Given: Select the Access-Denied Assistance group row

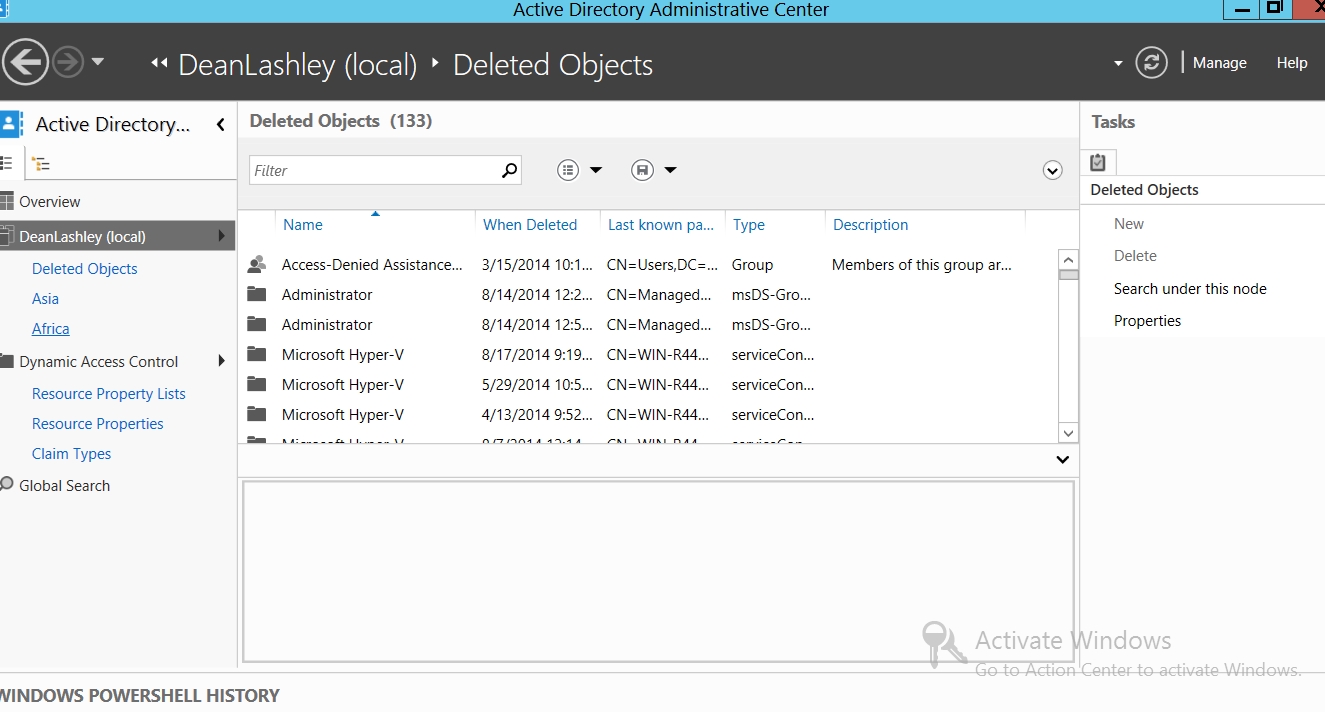Looking at the screenshot, I should (x=371, y=265).
